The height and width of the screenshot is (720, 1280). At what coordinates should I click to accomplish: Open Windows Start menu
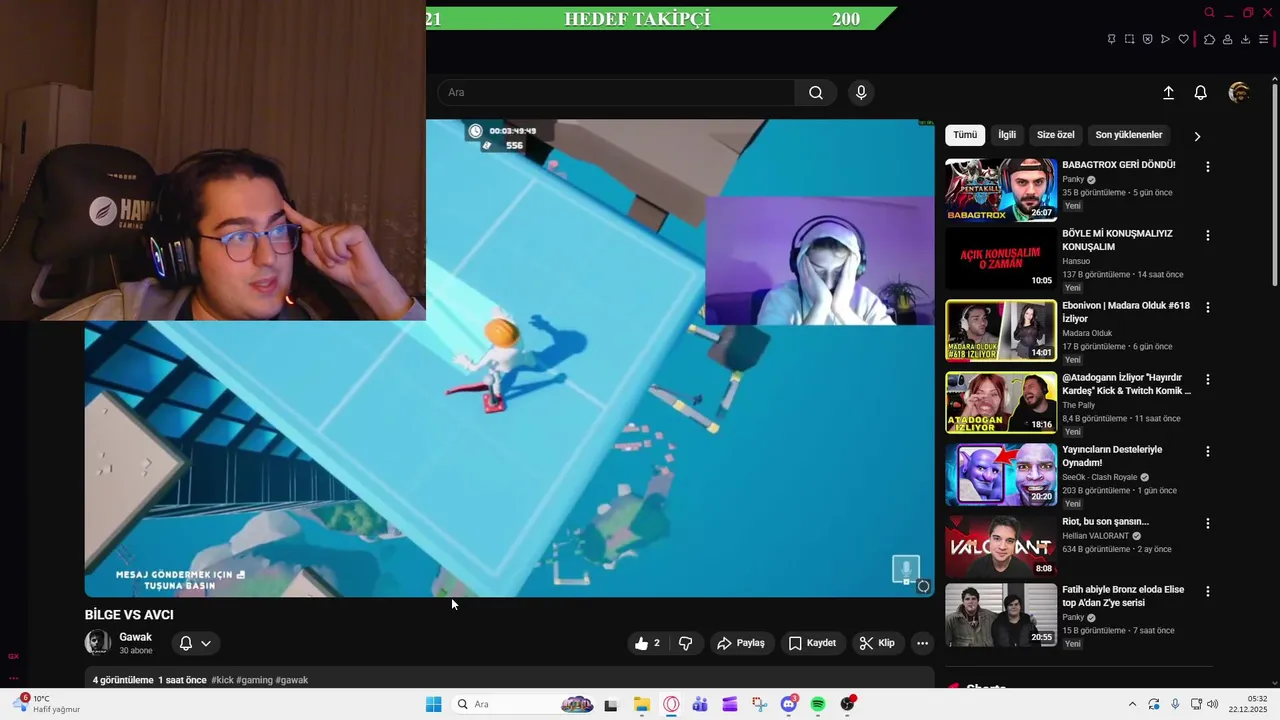point(433,705)
